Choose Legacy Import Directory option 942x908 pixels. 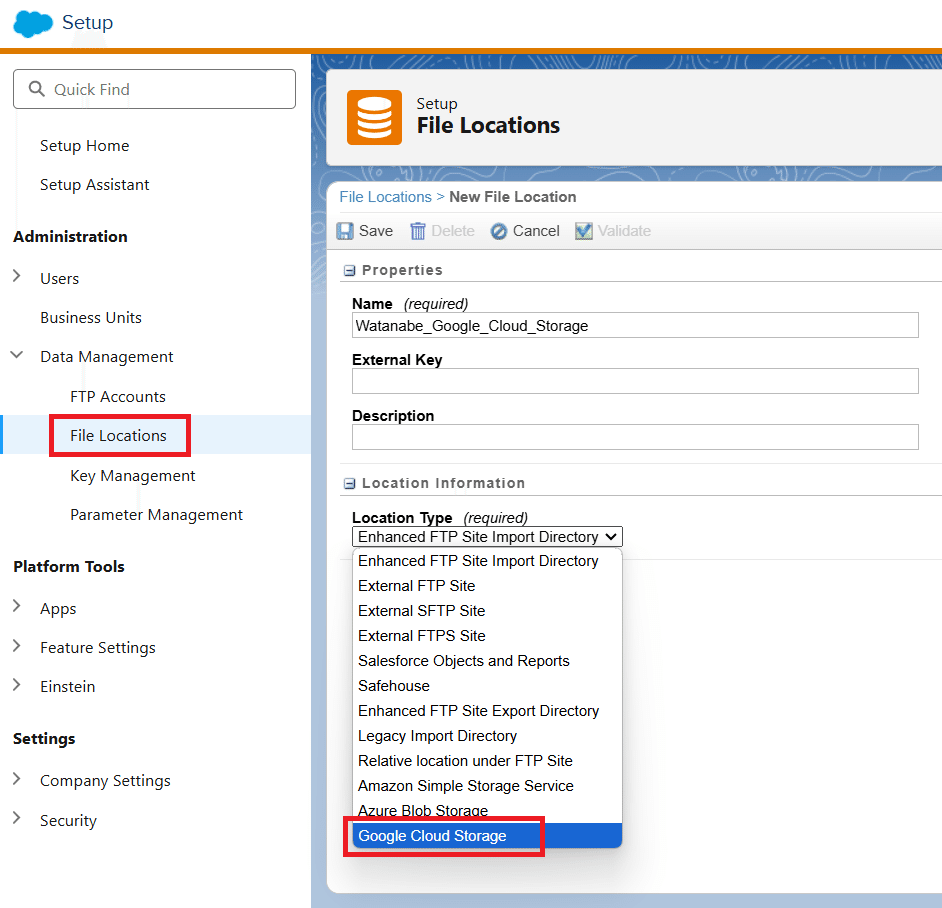tap(487, 736)
